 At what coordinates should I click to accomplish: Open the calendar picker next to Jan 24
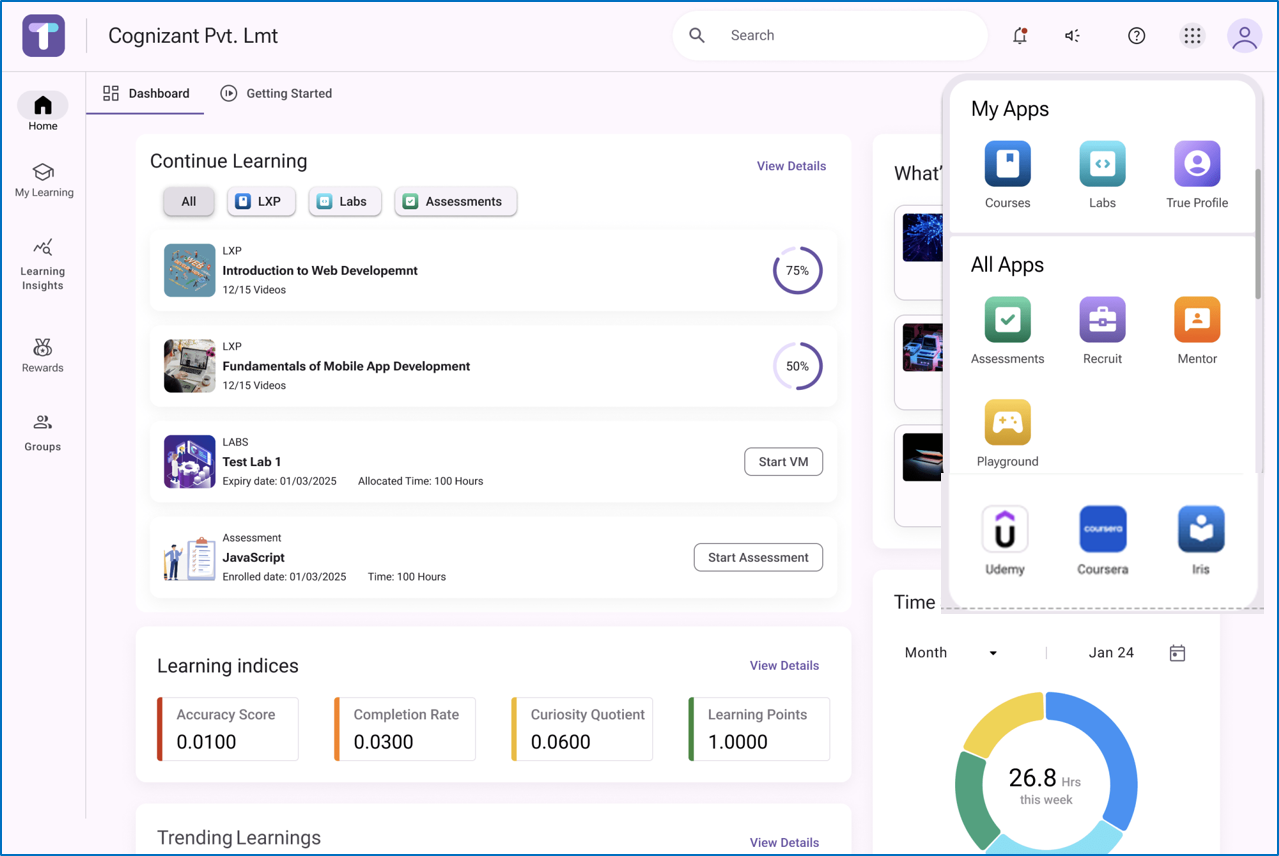click(x=1177, y=653)
